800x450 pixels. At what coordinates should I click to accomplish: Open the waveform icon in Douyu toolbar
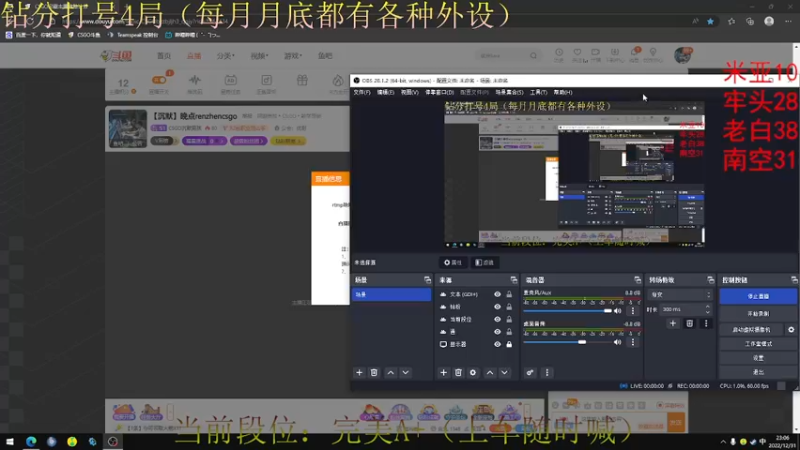(x=195, y=80)
